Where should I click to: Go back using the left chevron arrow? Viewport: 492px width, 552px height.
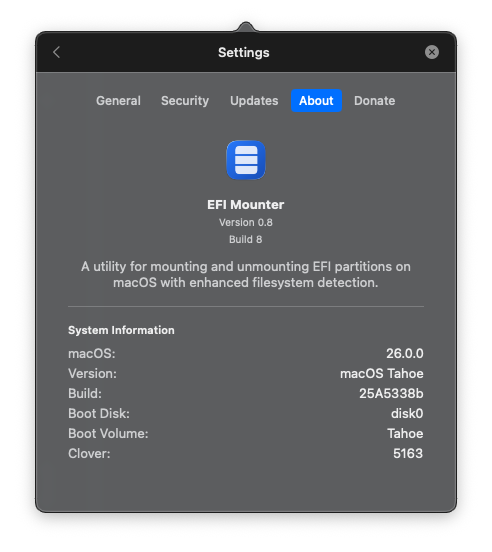(57, 52)
